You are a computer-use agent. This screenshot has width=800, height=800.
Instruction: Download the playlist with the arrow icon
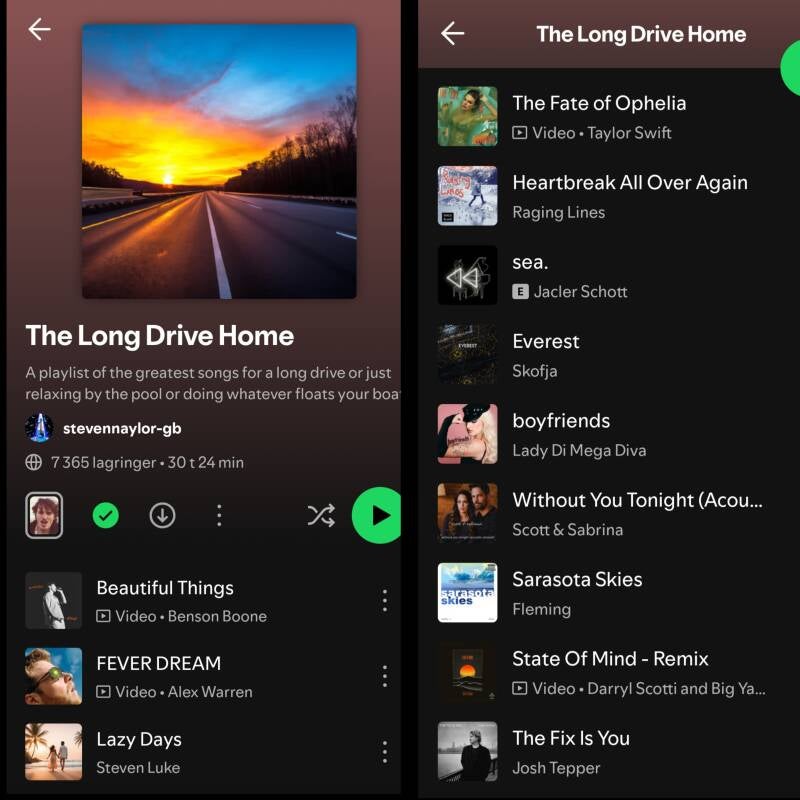click(x=162, y=515)
